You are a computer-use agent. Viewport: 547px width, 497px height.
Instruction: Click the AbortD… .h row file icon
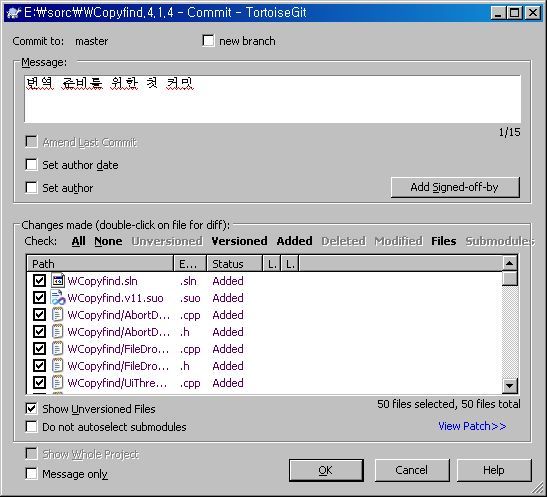(58, 332)
